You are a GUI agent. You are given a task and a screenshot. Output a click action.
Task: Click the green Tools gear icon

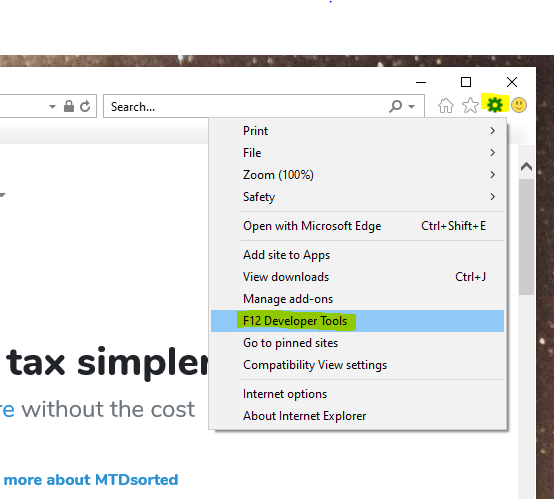pyautogui.click(x=495, y=105)
